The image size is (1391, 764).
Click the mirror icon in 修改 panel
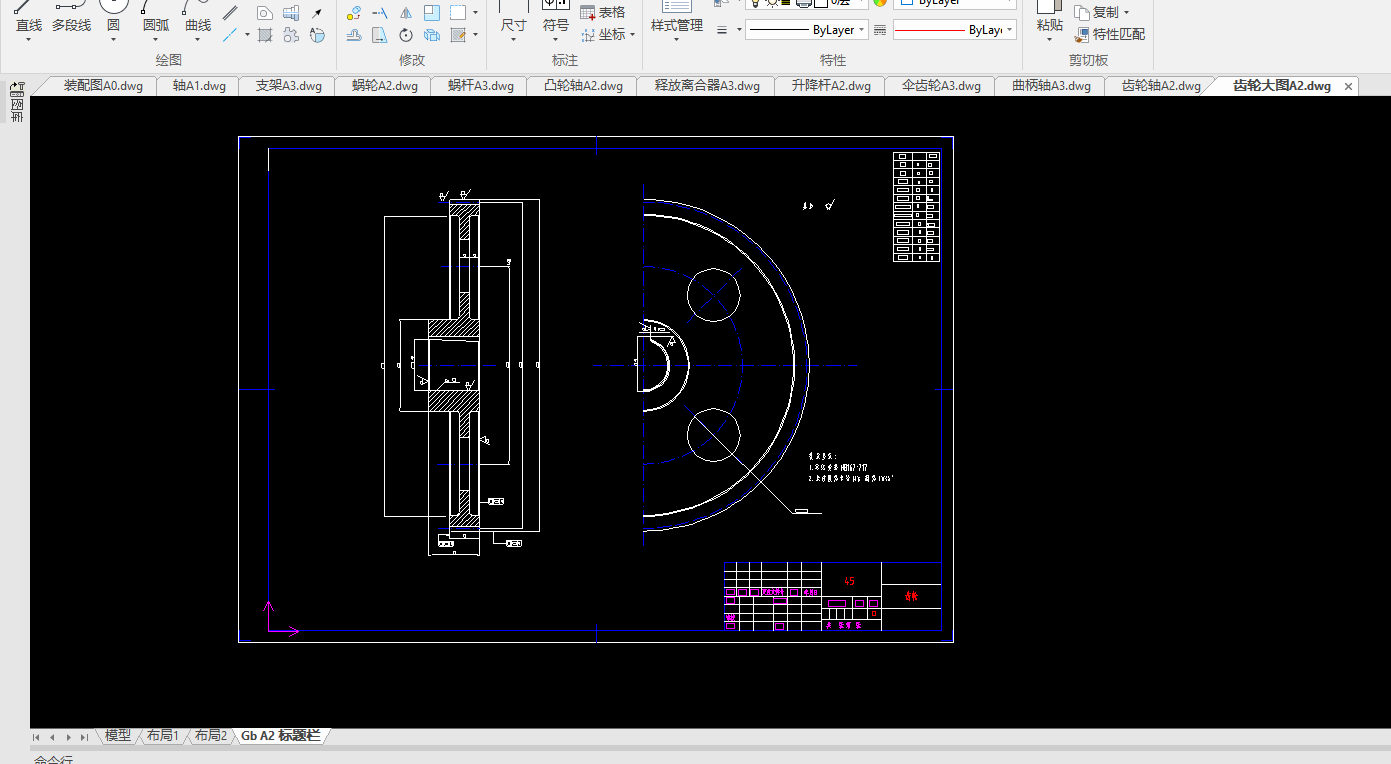406,13
